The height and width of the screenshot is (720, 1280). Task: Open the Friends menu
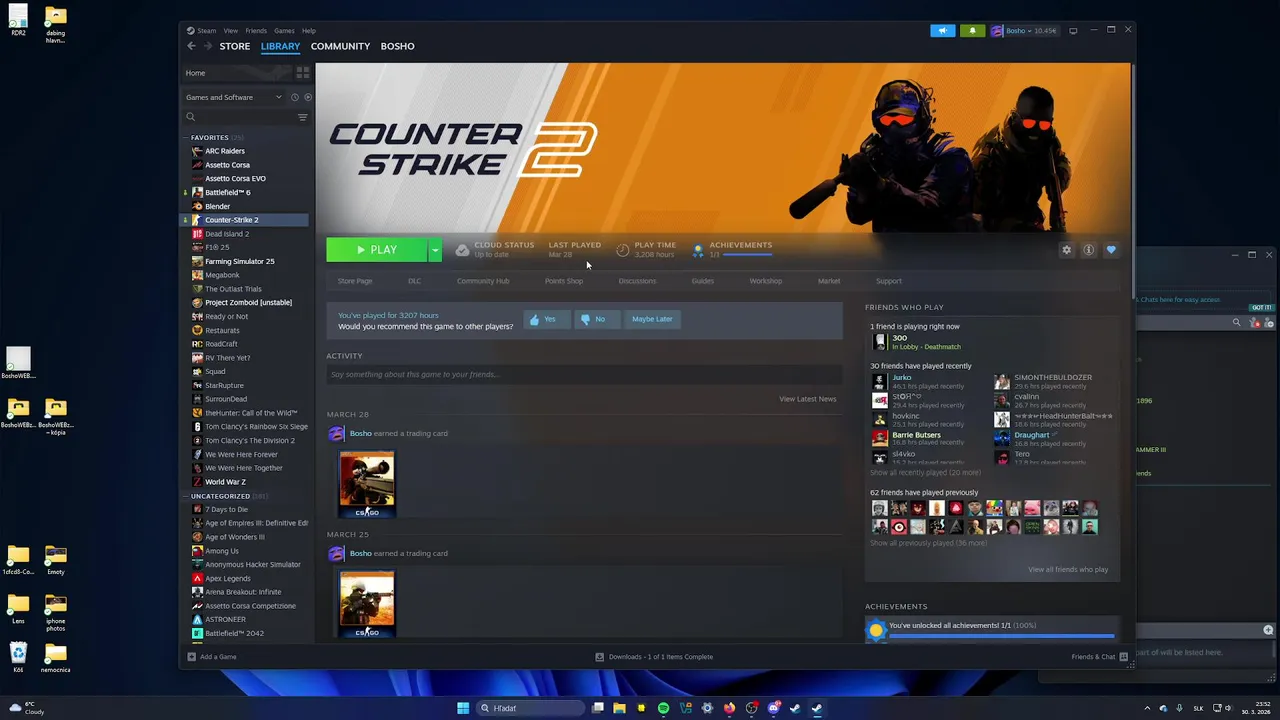pos(256,31)
